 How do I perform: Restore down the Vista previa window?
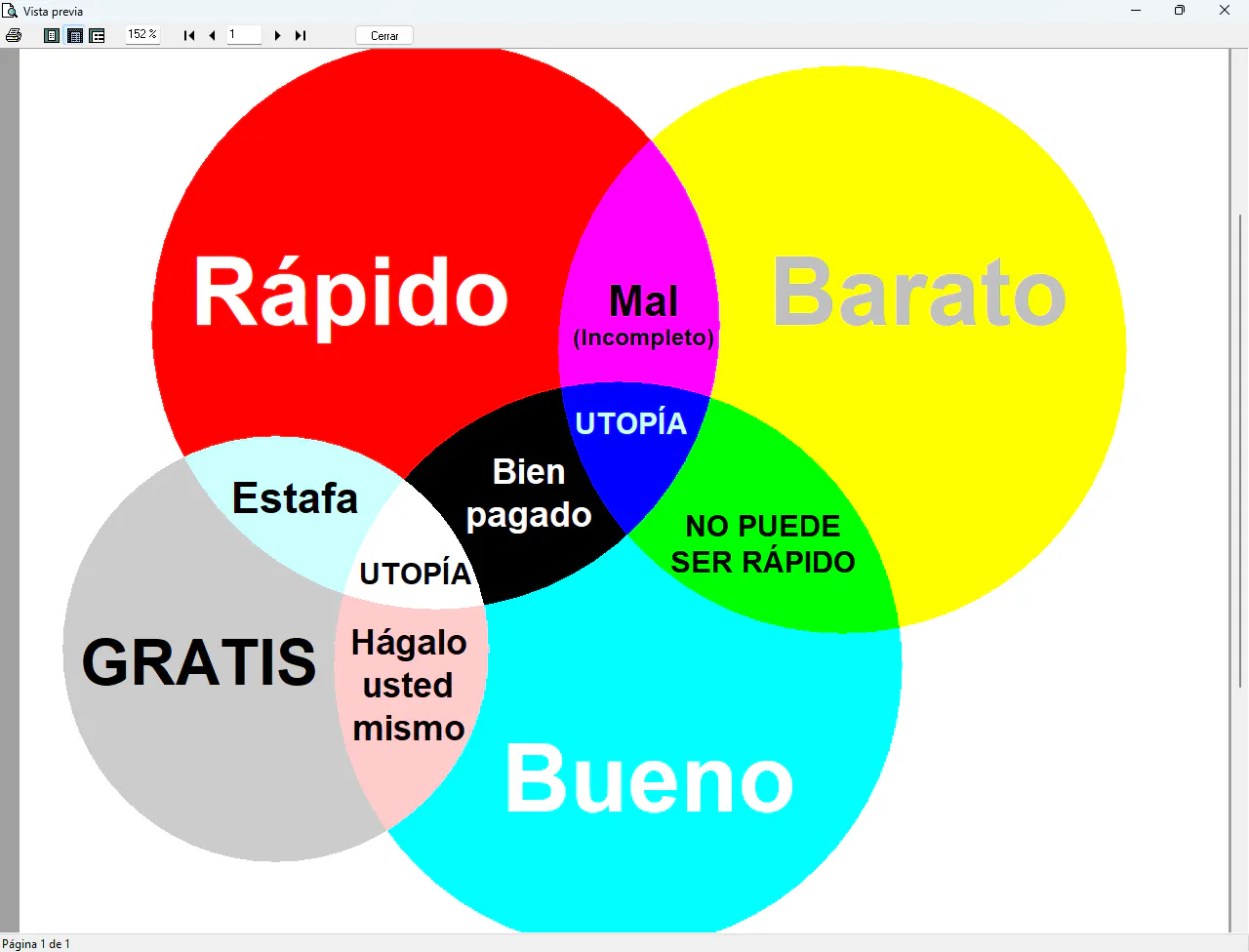point(1180,11)
